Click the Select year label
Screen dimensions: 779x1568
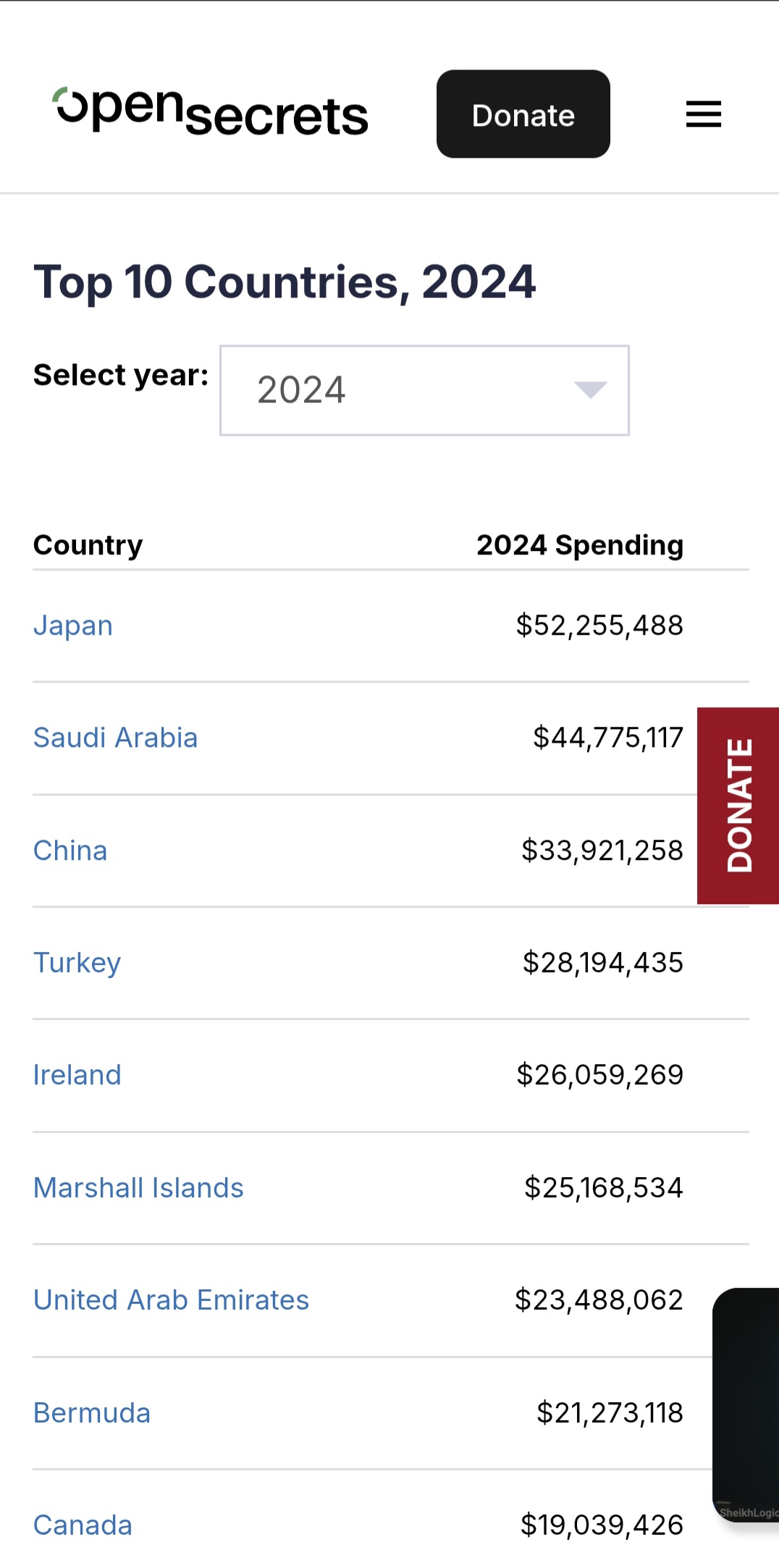(x=121, y=376)
